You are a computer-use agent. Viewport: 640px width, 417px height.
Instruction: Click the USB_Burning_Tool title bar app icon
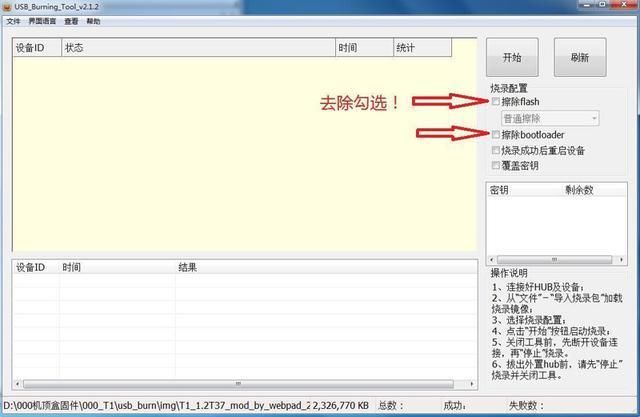7,7
